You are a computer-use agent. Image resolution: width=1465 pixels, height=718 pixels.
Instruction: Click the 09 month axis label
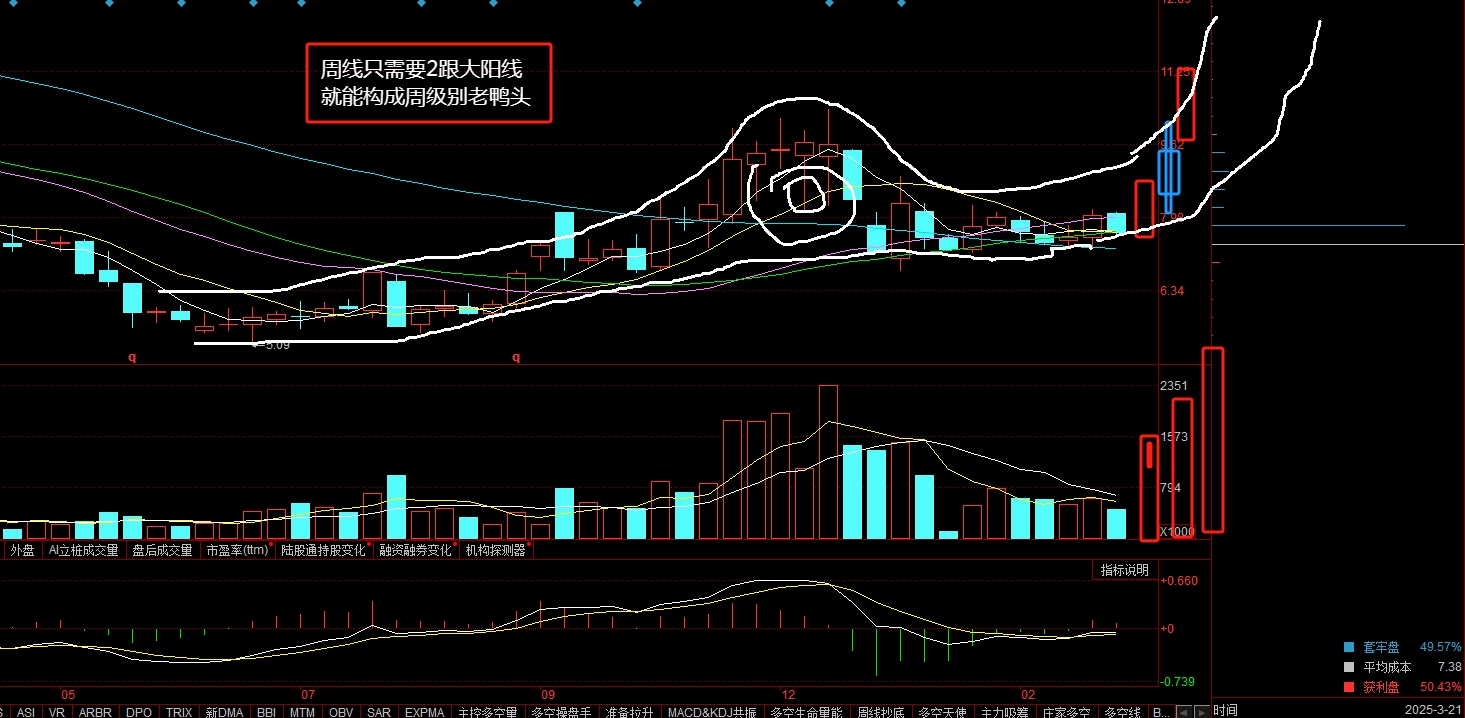point(548,694)
